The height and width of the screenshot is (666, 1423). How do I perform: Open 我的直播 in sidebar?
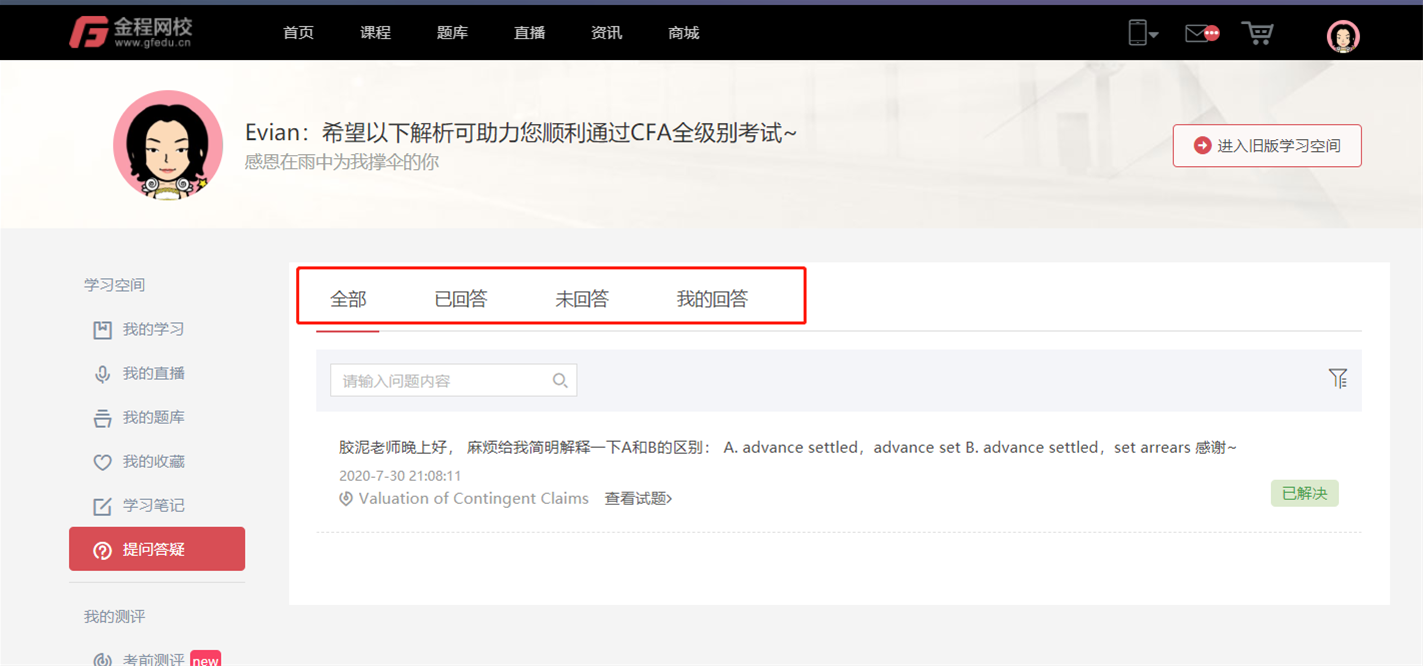pyautogui.click(x=153, y=374)
